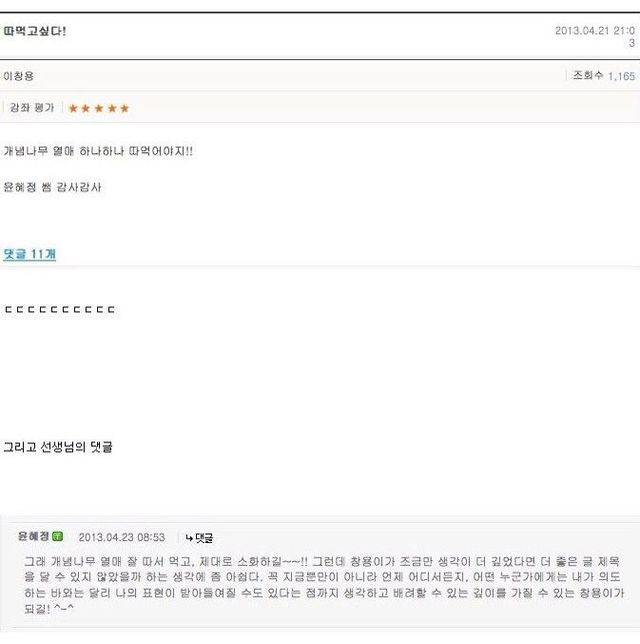Click the green T badge next to 윤혜정
The height and width of the screenshot is (644, 640).
pyautogui.click(x=58, y=537)
